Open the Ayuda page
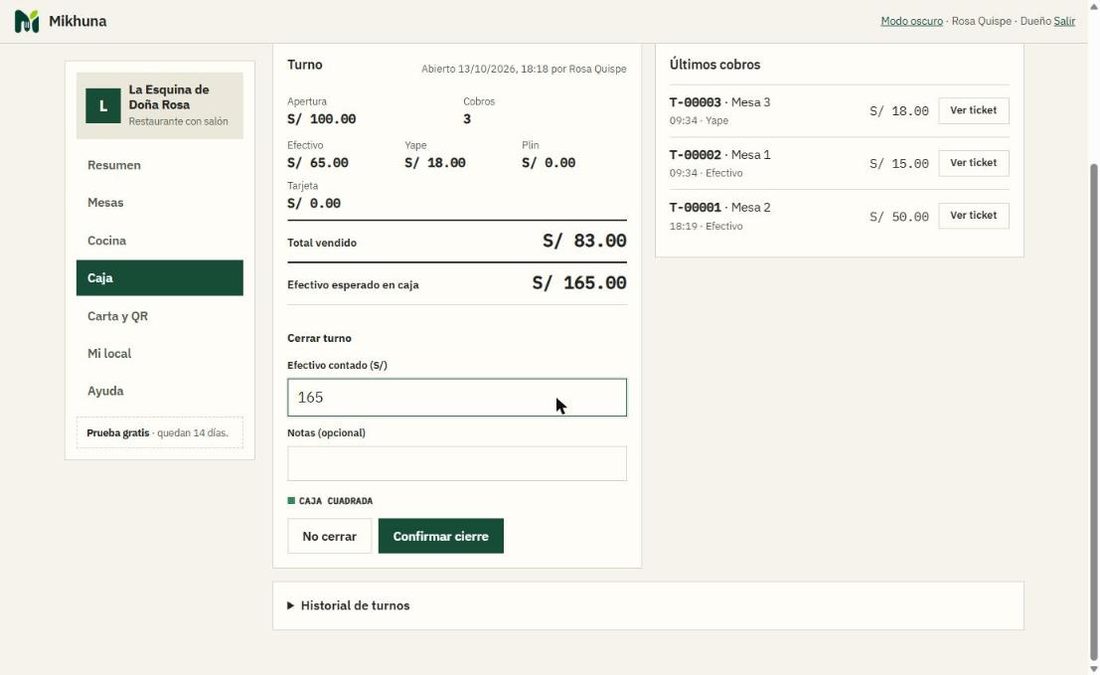 pos(160,391)
